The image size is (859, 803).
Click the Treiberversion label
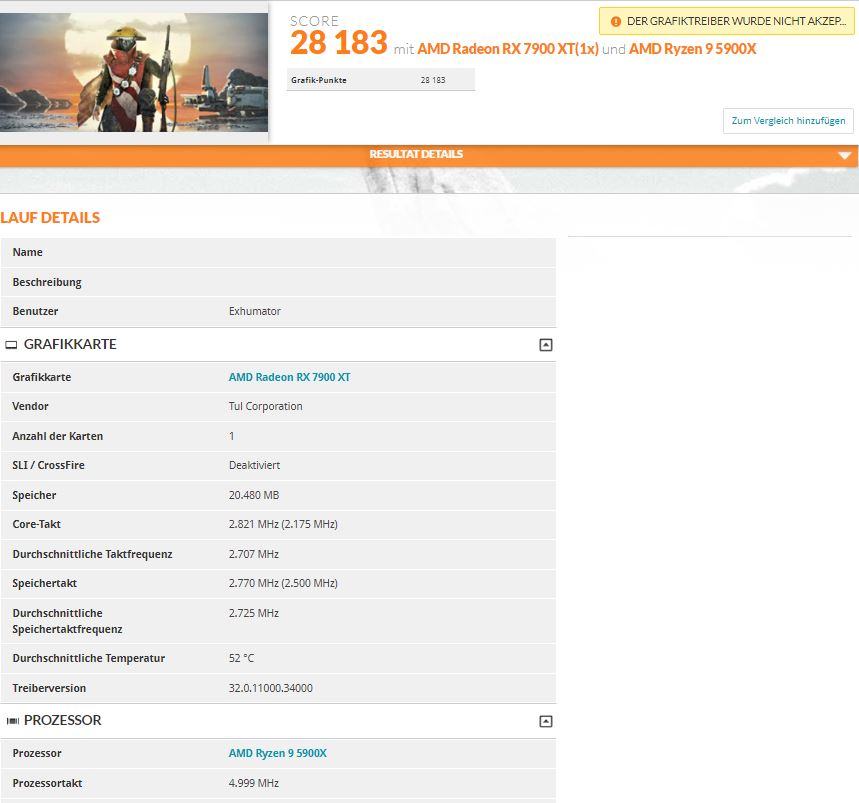click(49, 688)
